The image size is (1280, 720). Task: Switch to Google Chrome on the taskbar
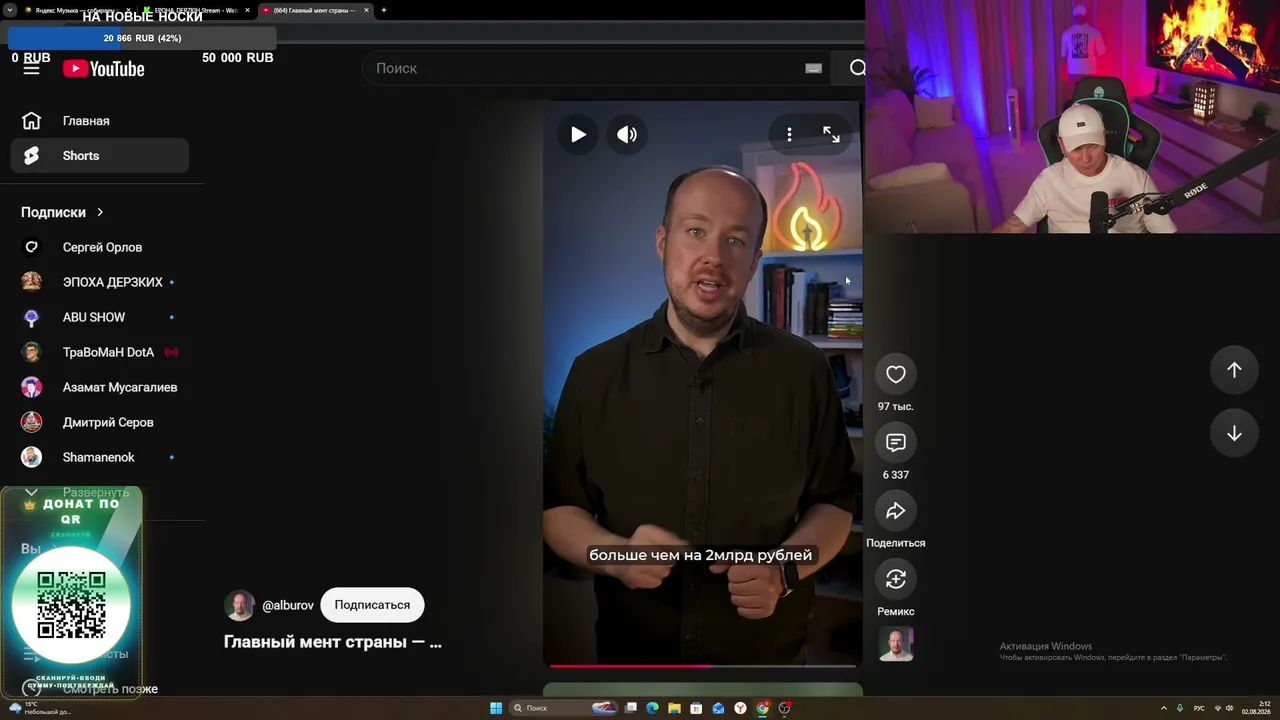[x=763, y=708]
